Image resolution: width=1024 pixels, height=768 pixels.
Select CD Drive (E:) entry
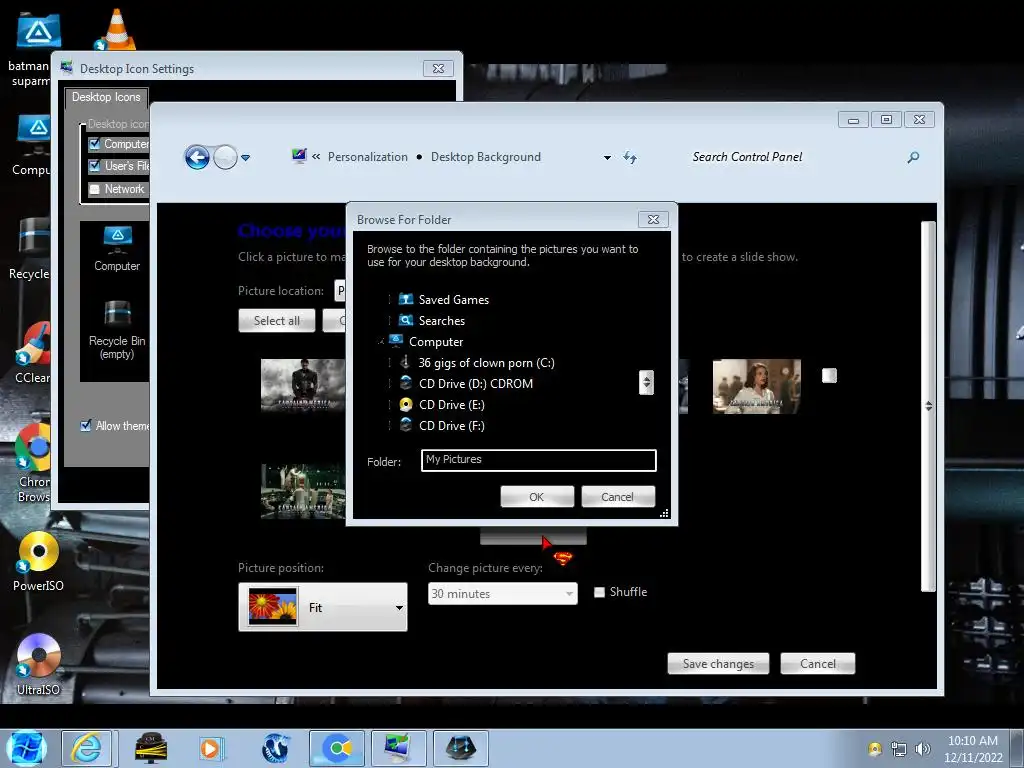tap(452, 404)
